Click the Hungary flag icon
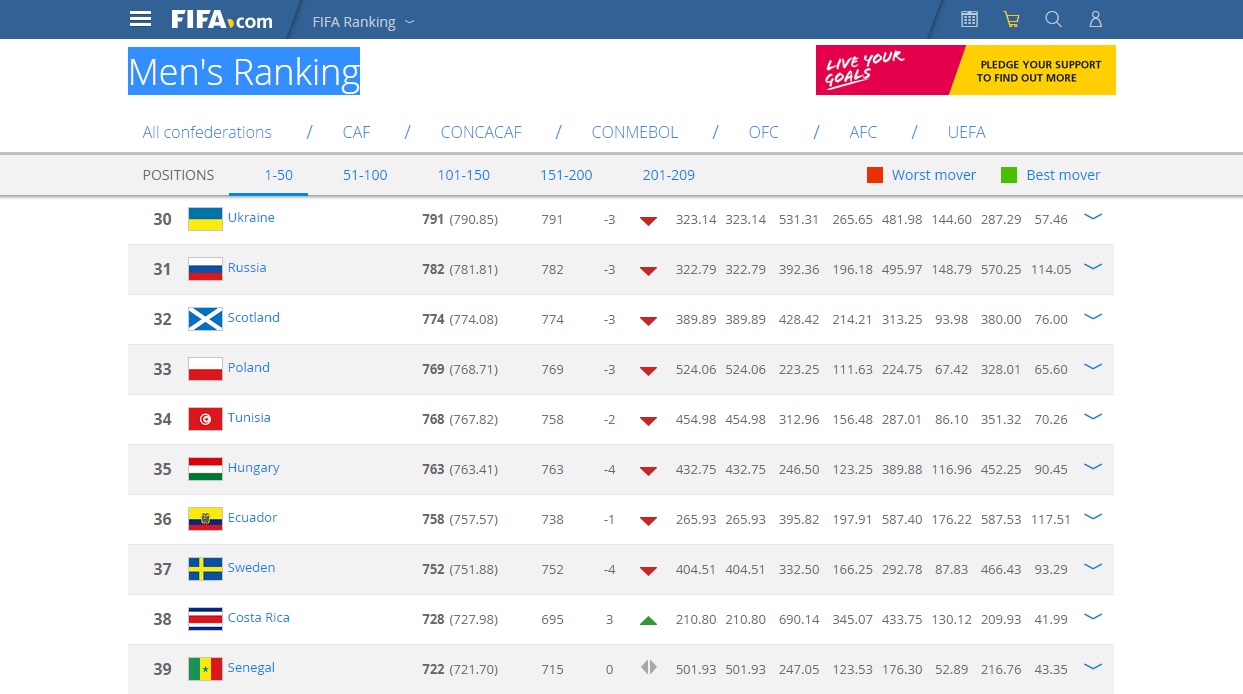Viewport: 1243px width, 694px height. [205, 469]
